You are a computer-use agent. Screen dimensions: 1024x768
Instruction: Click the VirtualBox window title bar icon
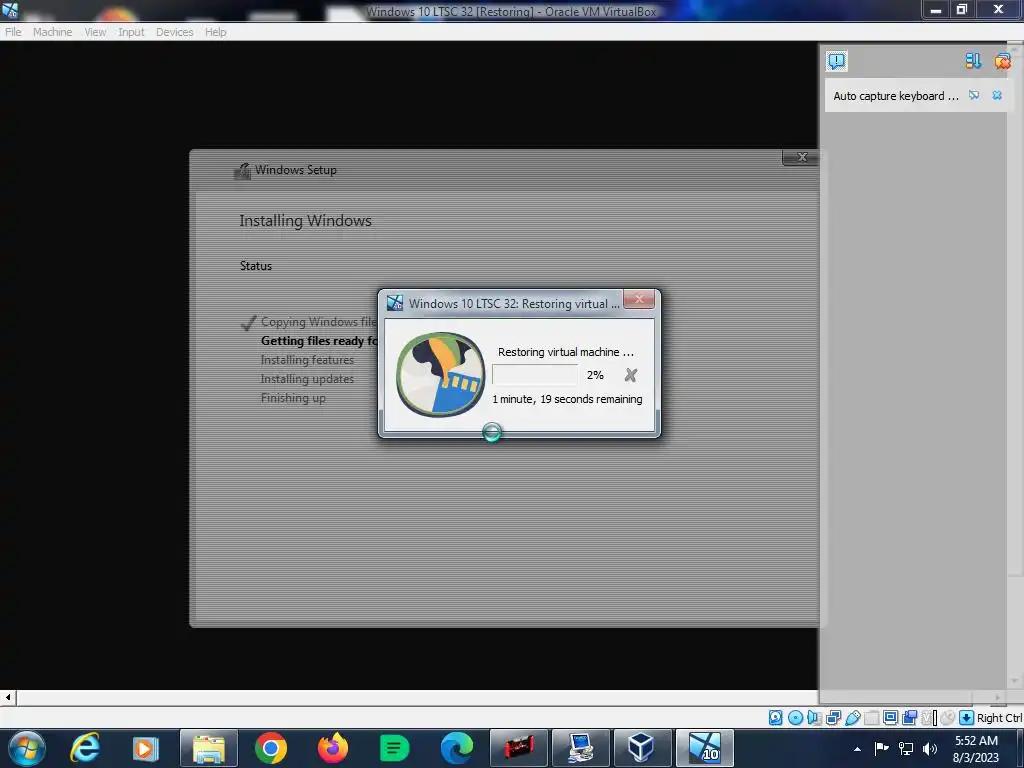coord(9,9)
